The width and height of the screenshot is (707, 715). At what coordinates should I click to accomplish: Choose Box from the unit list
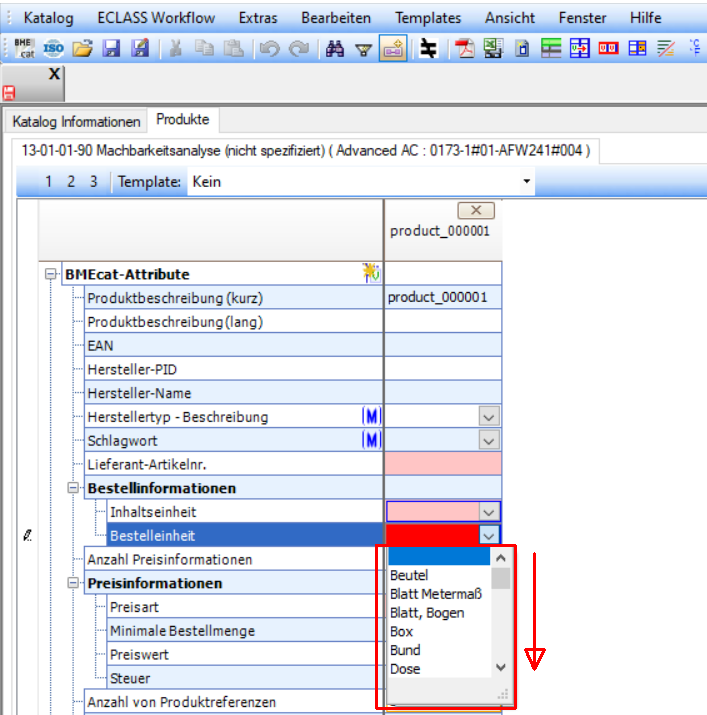[x=439, y=632]
